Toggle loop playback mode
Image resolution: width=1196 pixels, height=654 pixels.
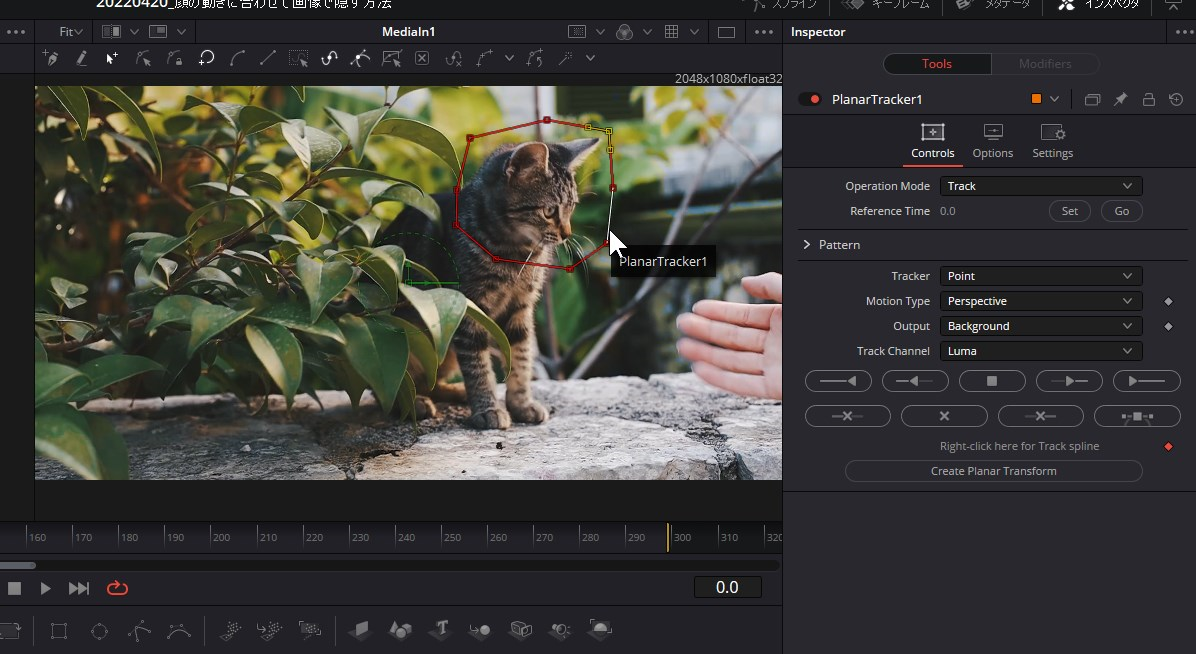[117, 588]
